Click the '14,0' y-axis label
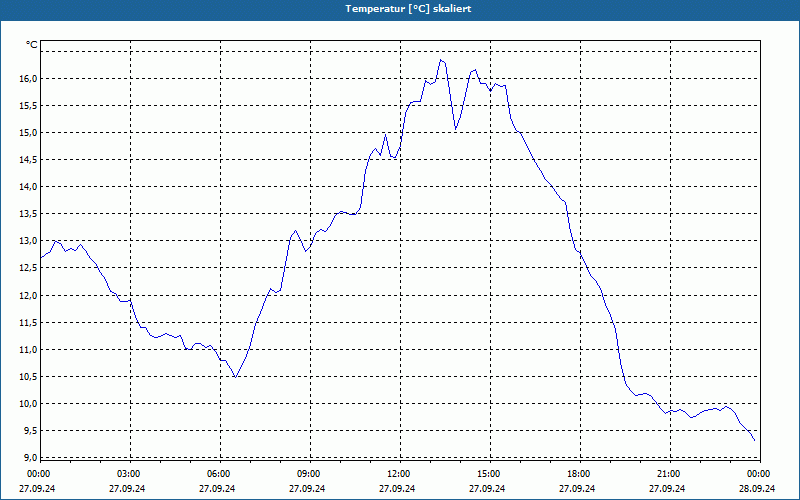Viewport: 800px width, 500px height. (29, 187)
